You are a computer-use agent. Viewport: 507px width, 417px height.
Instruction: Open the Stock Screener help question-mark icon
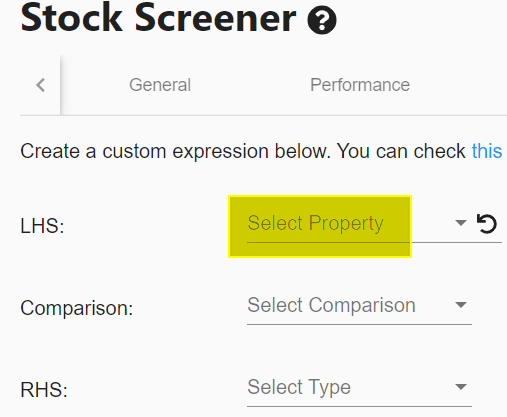pos(322,20)
